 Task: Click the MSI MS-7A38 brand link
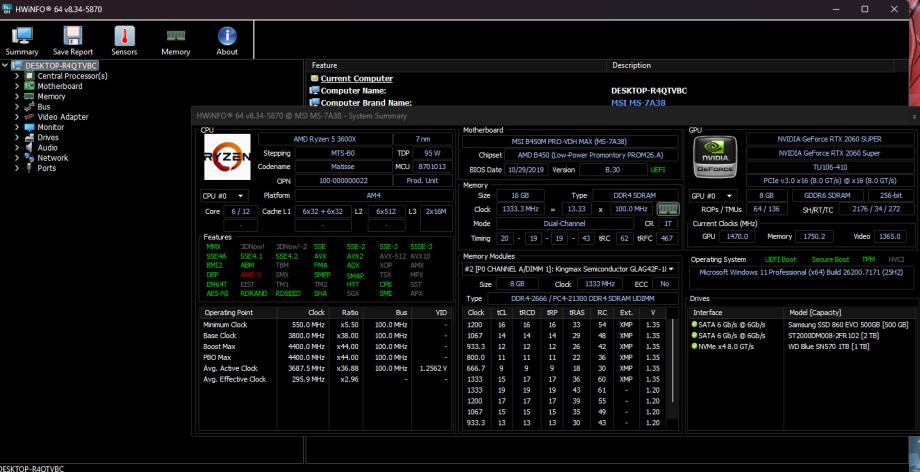pyautogui.click(x=640, y=102)
